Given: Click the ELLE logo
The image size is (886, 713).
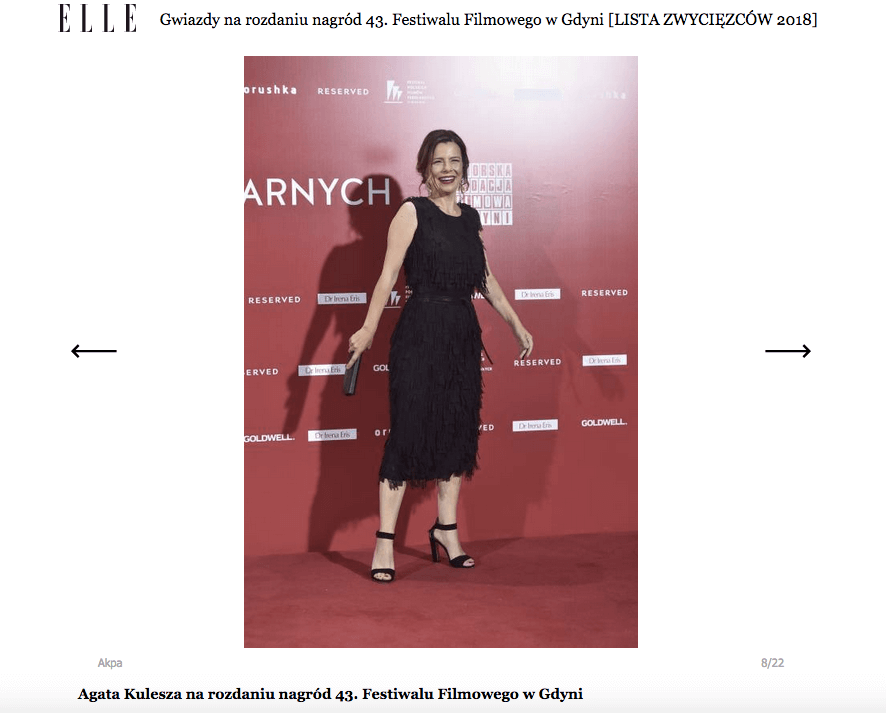Looking at the screenshot, I should coord(98,18).
